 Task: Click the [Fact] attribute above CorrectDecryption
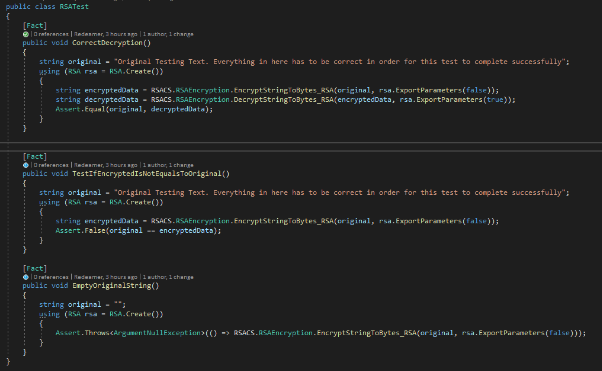coord(35,25)
